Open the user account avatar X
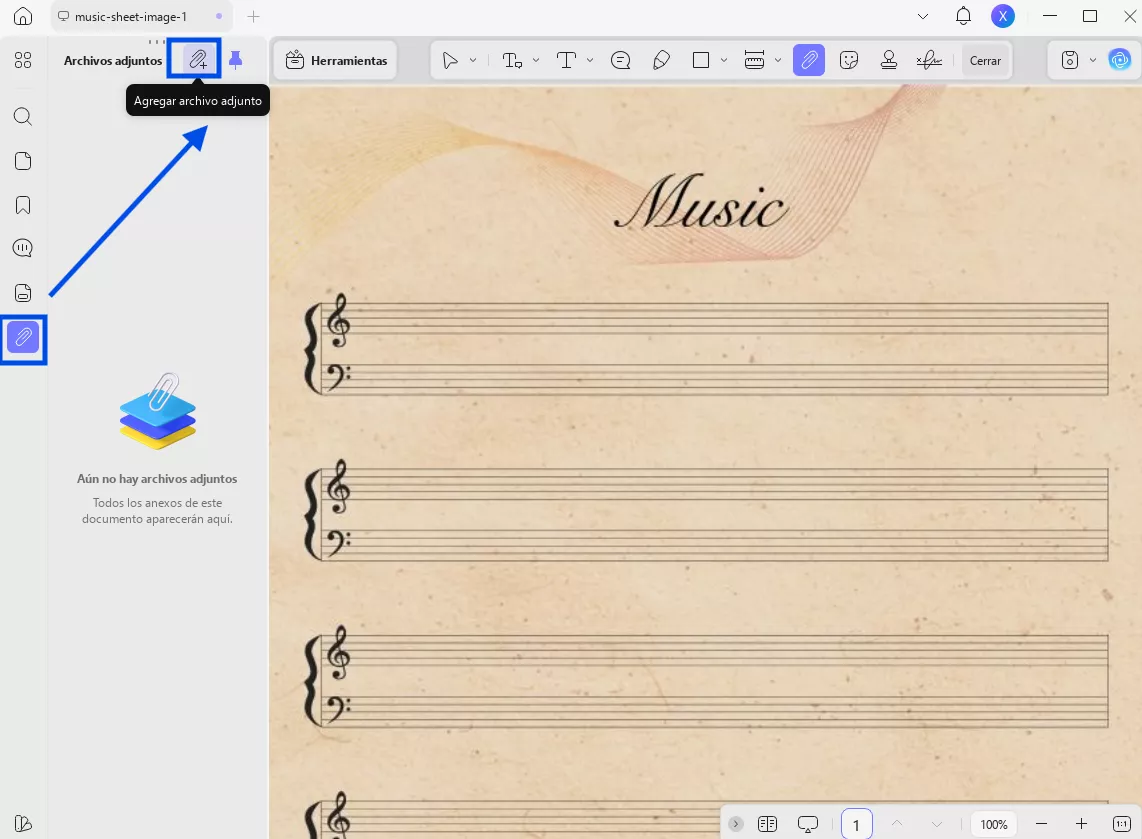Screen dimensions: 1142x839 1003,16
